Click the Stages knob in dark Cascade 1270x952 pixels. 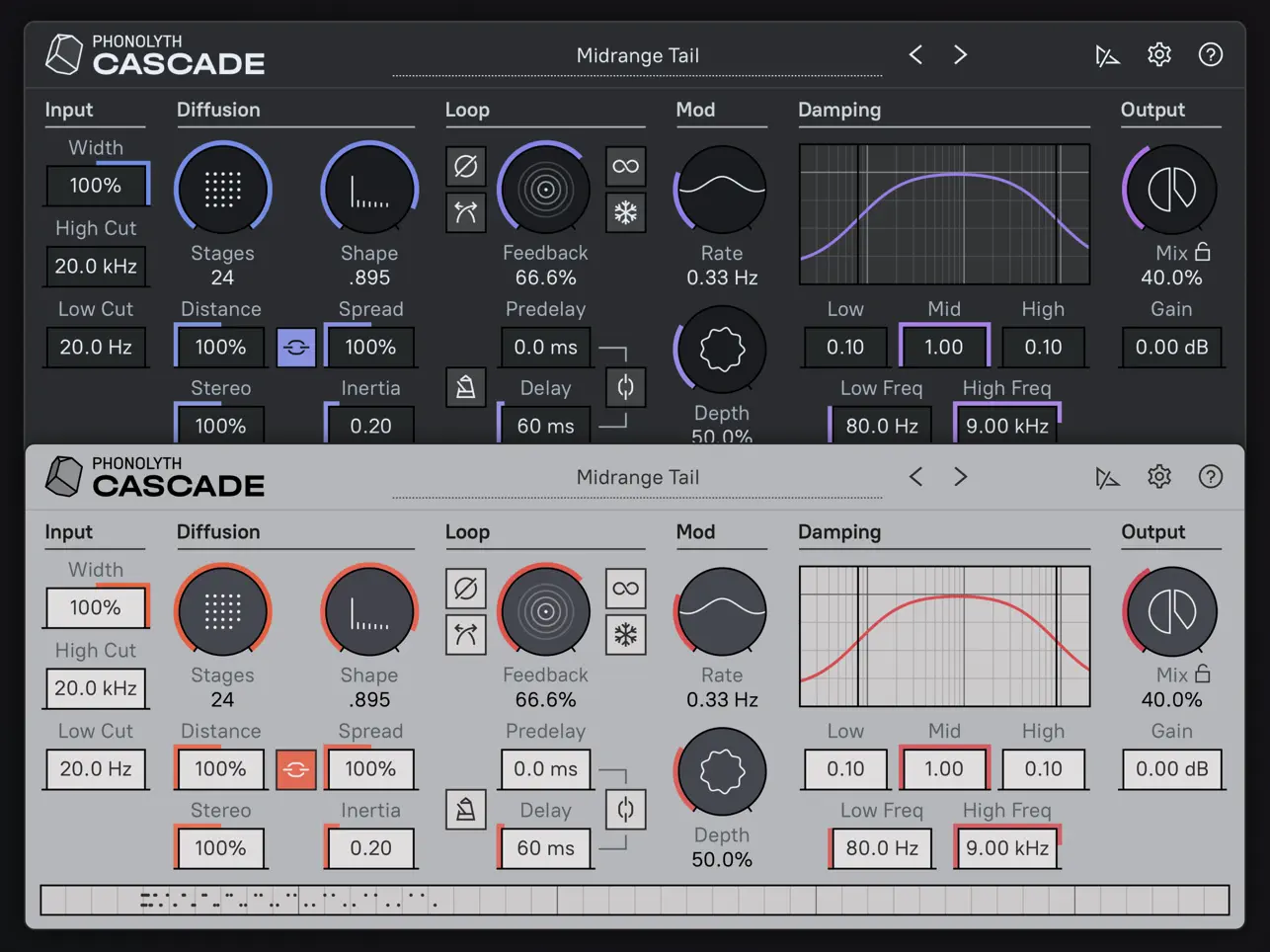tap(223, 189)
